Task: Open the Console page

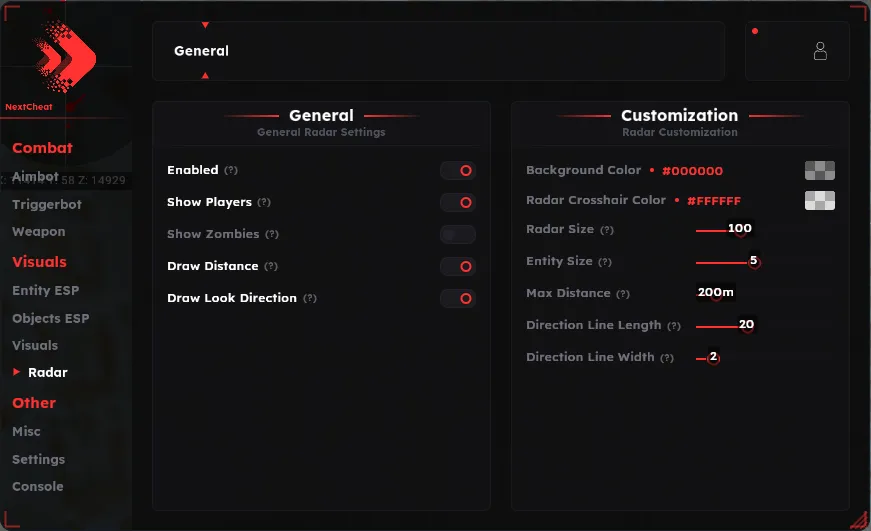Action: [x=38, y=487]
